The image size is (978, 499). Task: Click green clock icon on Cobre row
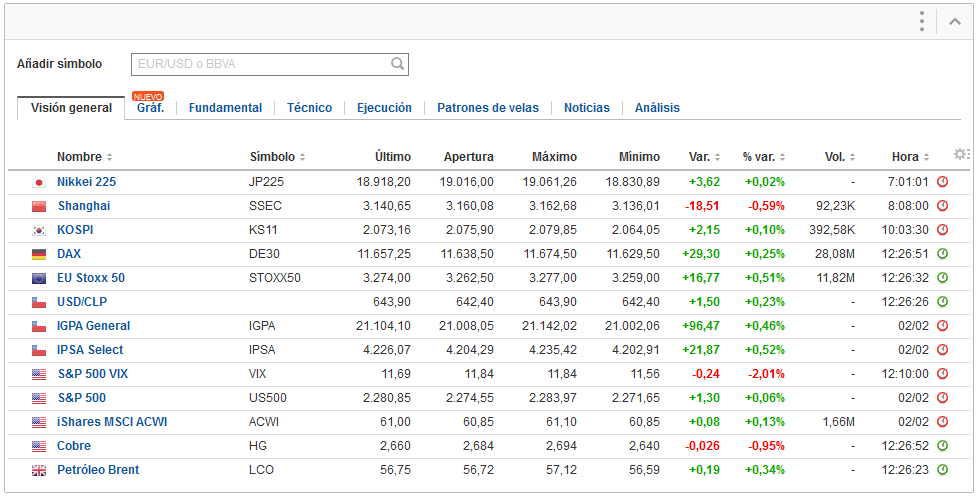(x=942, y=446)
